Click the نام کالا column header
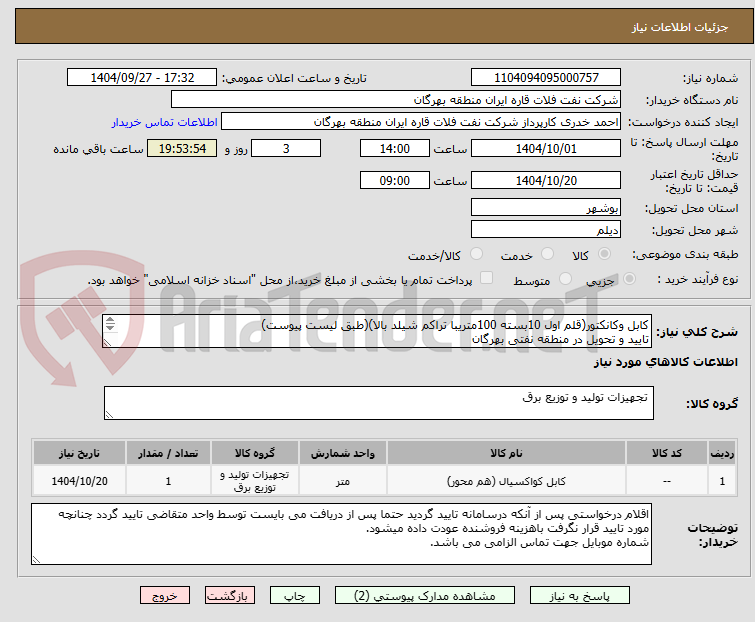 [506, 453]
